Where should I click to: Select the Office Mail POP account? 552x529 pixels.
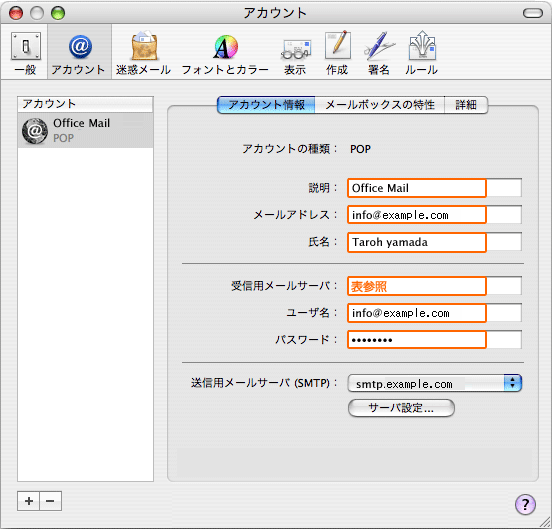point(85,130)
